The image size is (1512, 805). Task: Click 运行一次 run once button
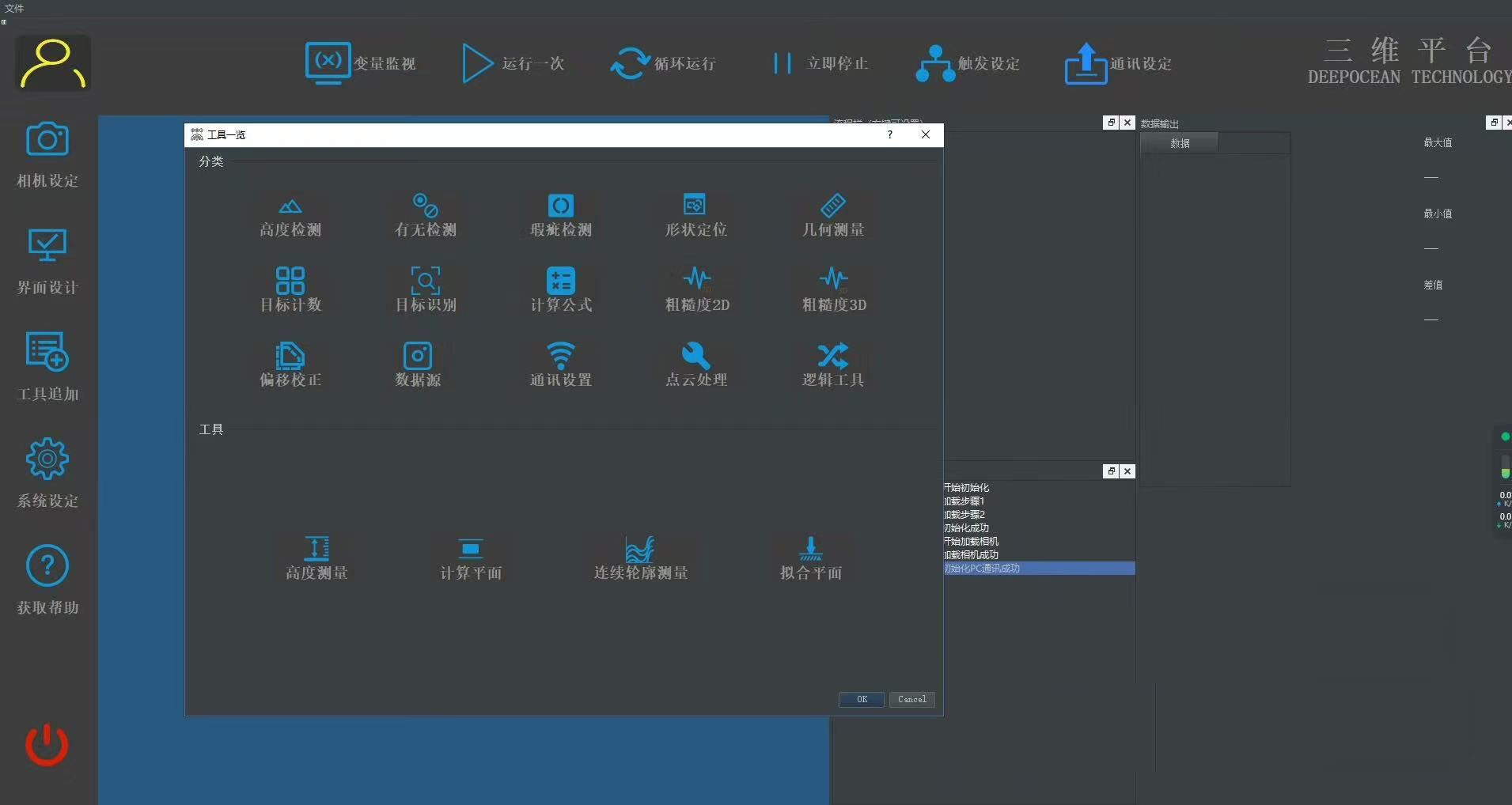pos(513,63)
